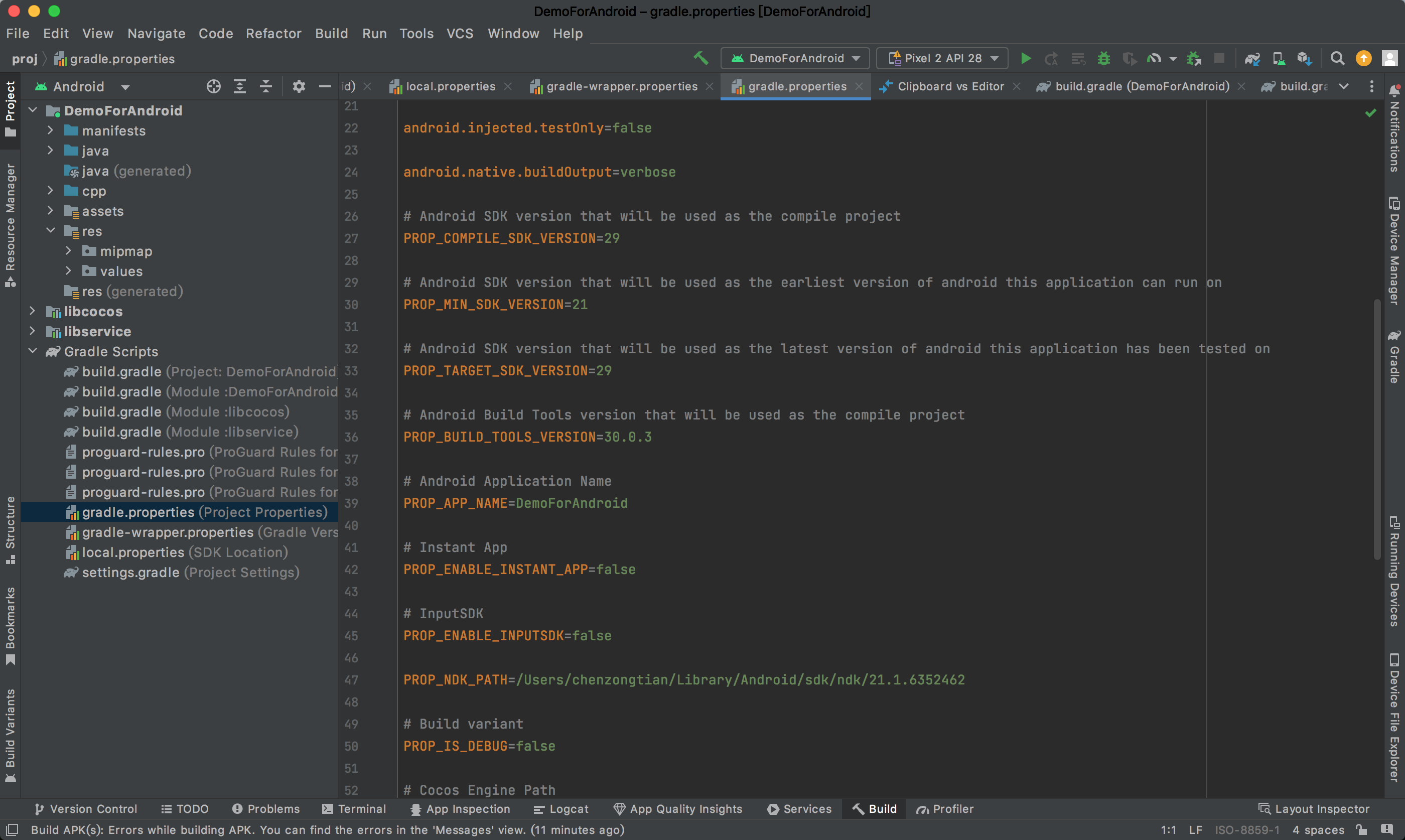1405x840 pixels.
Task: Expand the libcocos module node
Action: pyautogui.click(x=32, y=311)
